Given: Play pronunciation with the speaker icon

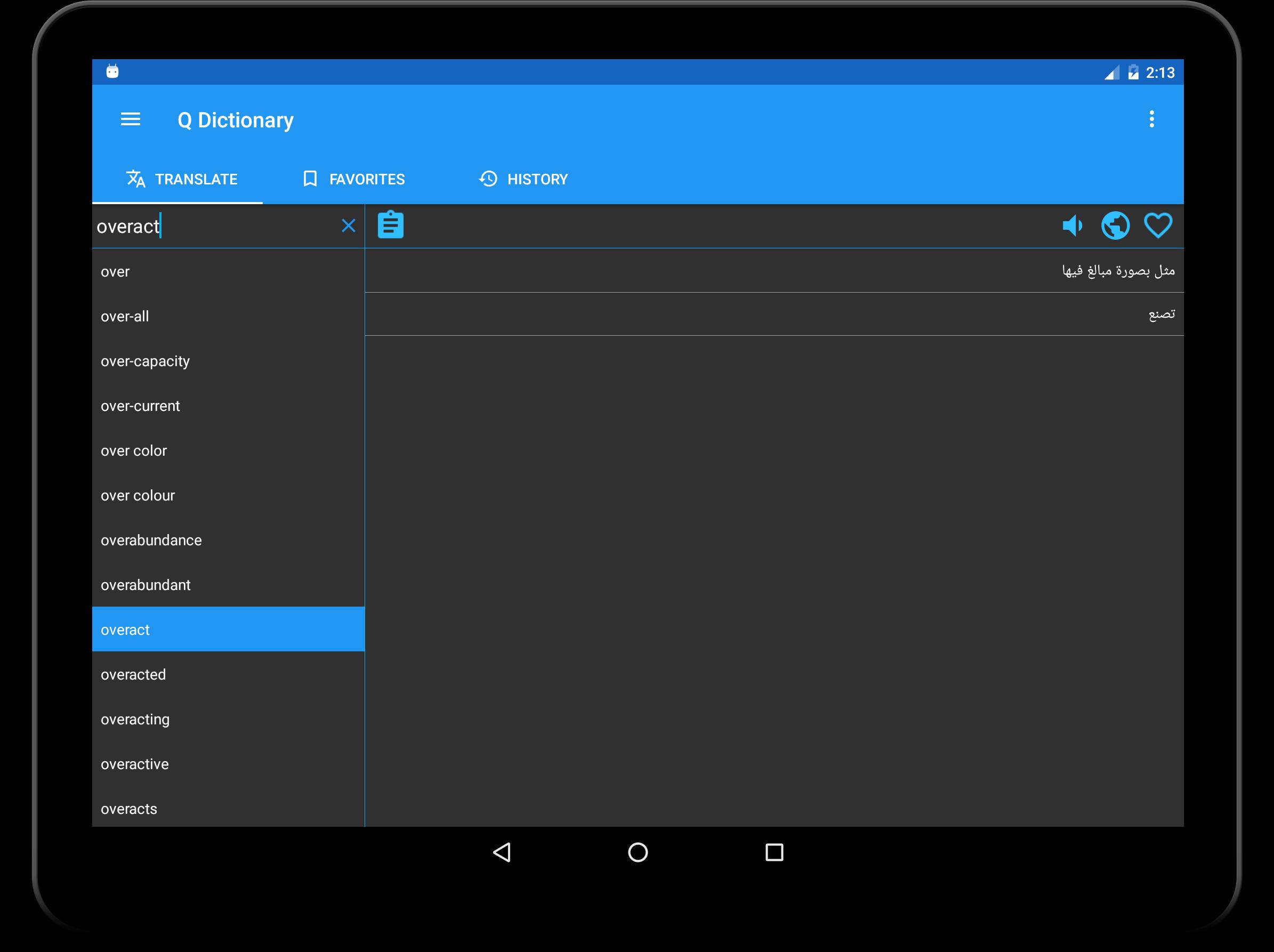Looking at the screenshot, I should click(1072, 225).
